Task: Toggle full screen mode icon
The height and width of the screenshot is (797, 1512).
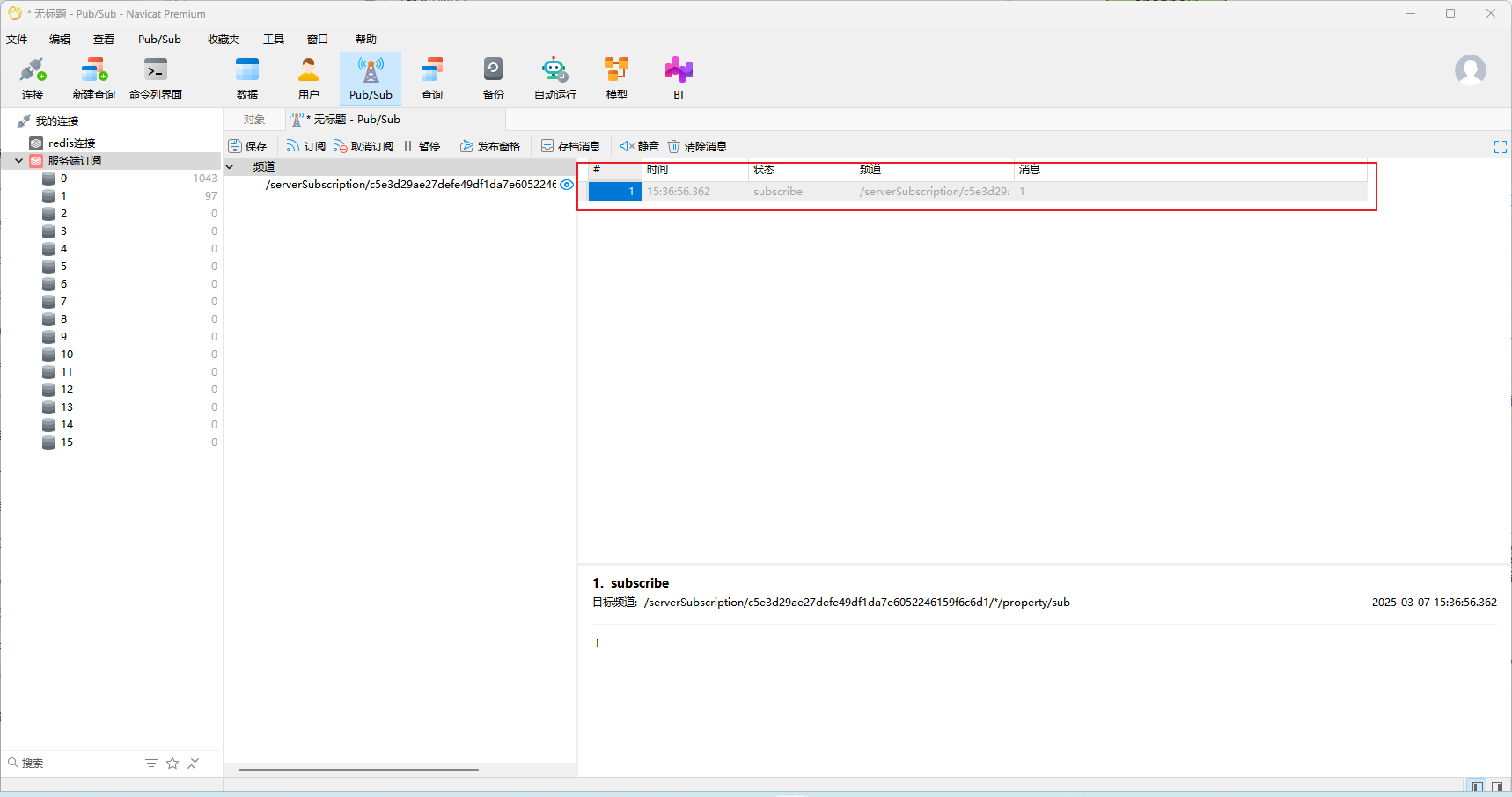Action: [1501, 147]
